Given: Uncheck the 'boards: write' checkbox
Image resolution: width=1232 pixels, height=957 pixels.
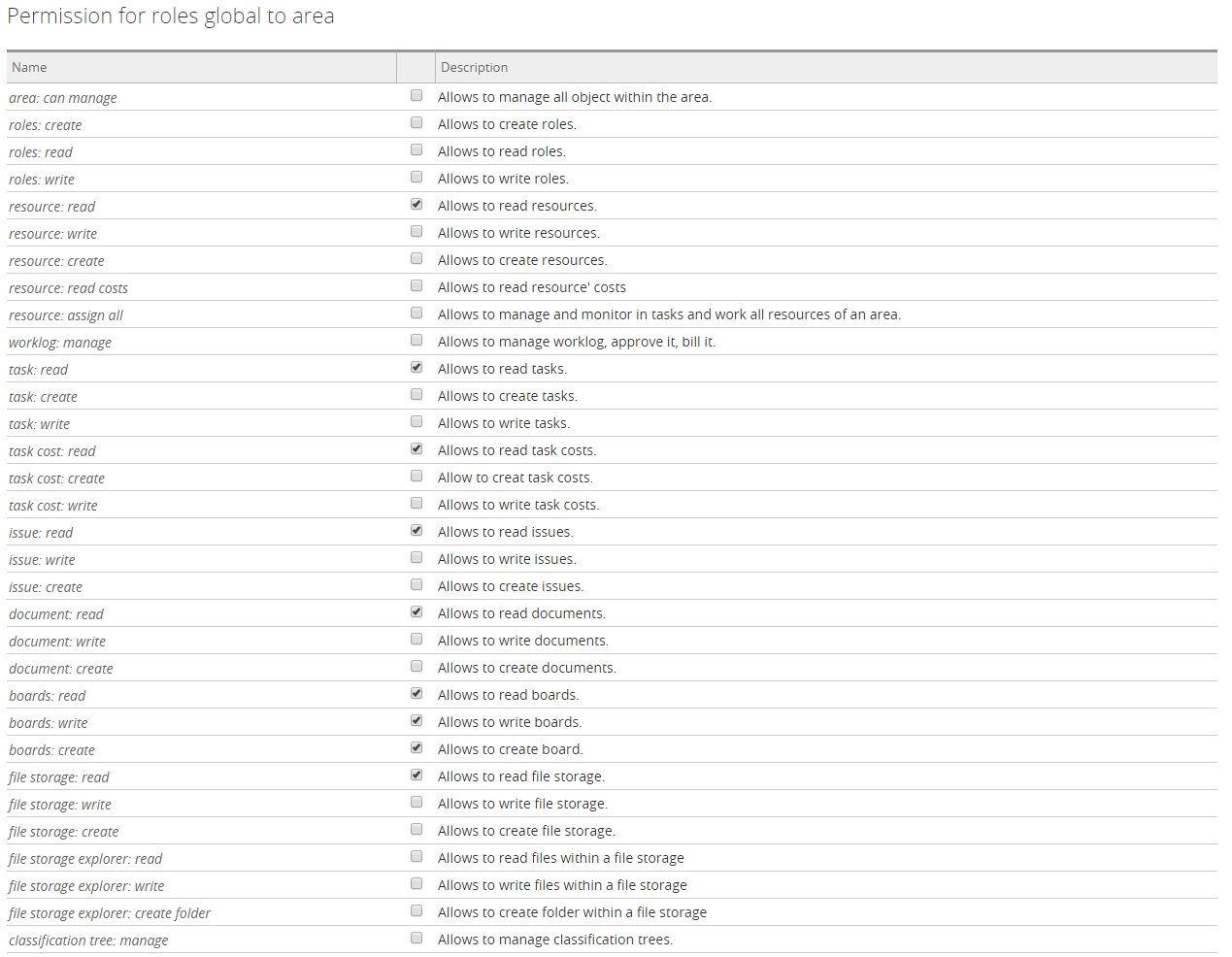Looking at the screenshot, I should tap(416, 721).
